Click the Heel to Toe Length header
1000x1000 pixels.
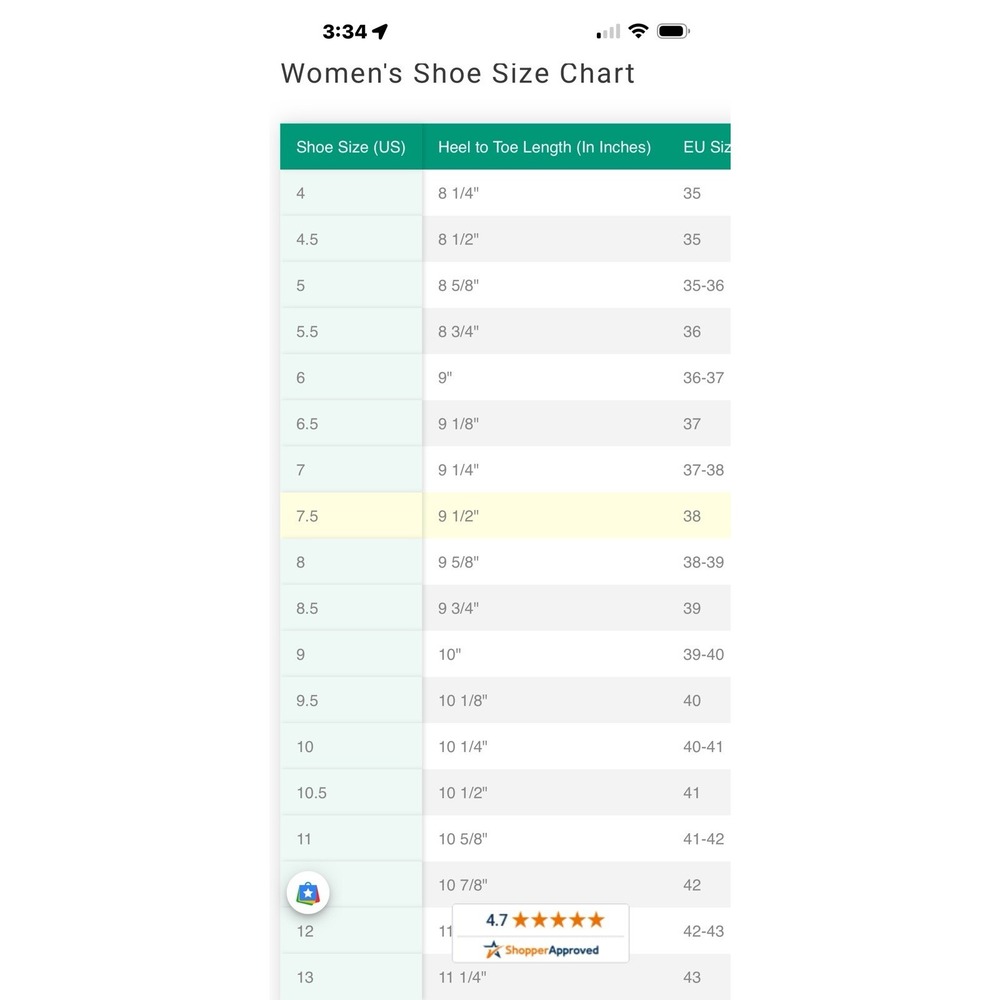tap(545, 147)
